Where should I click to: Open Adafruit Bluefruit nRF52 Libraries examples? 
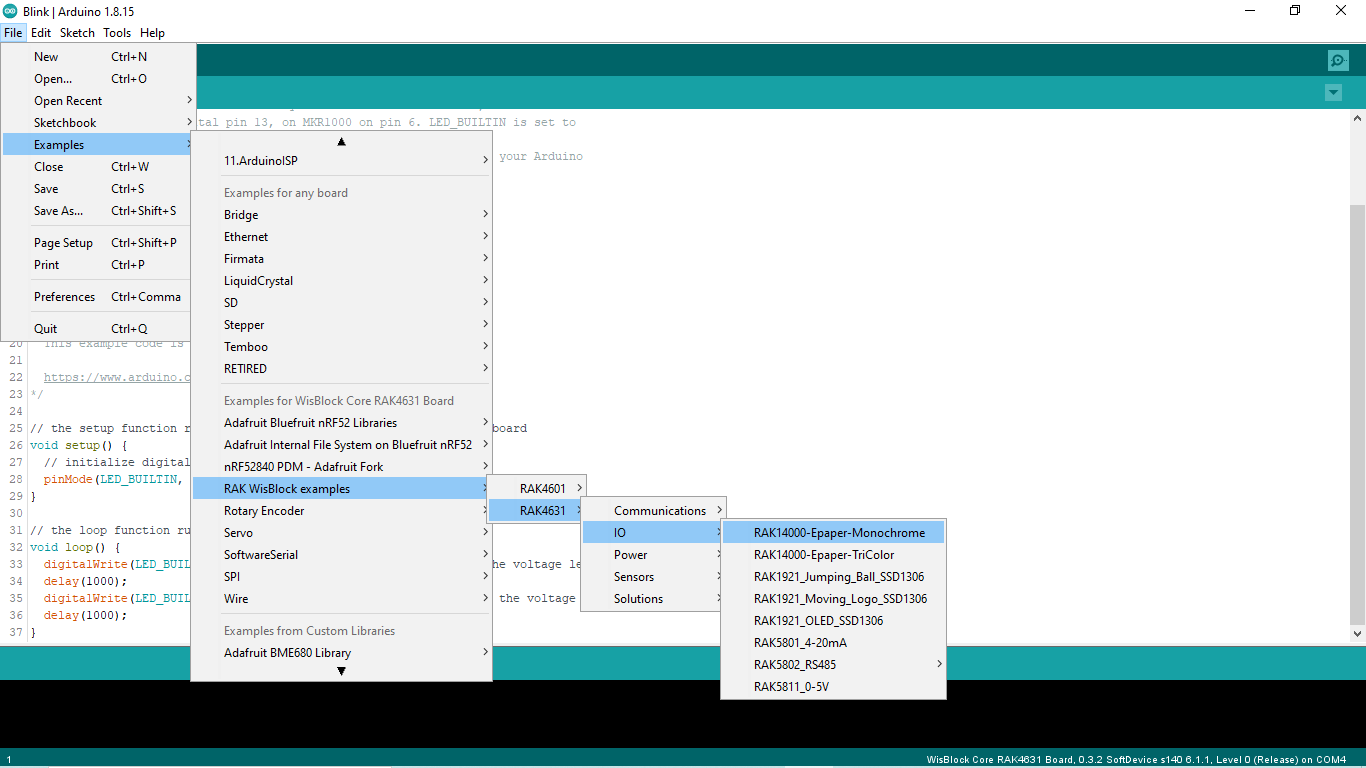342,423
